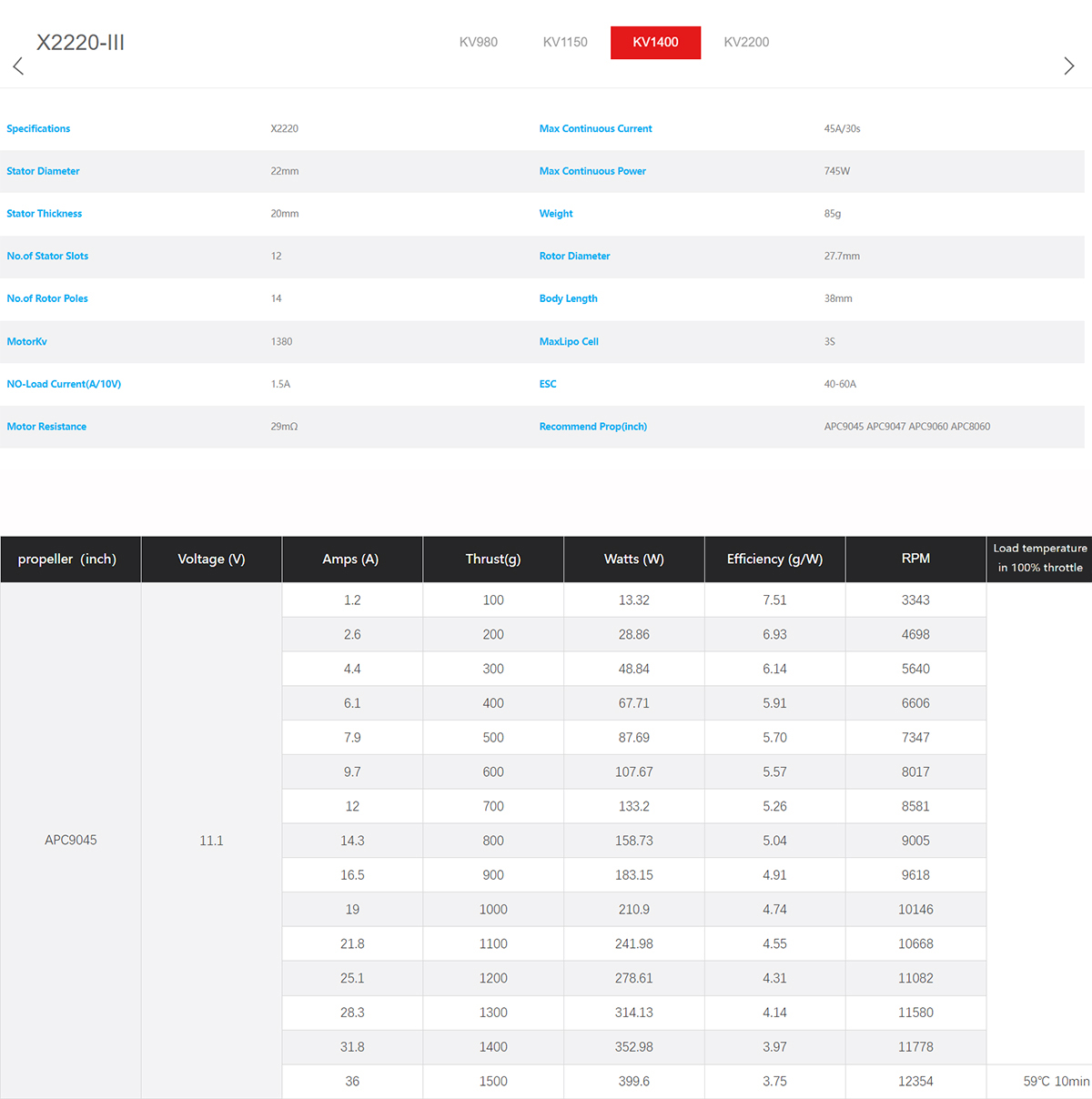Click the Stator Diameter label
Image resolution: width=1092 pixels, height=1099 pixels.
(43, 171)
